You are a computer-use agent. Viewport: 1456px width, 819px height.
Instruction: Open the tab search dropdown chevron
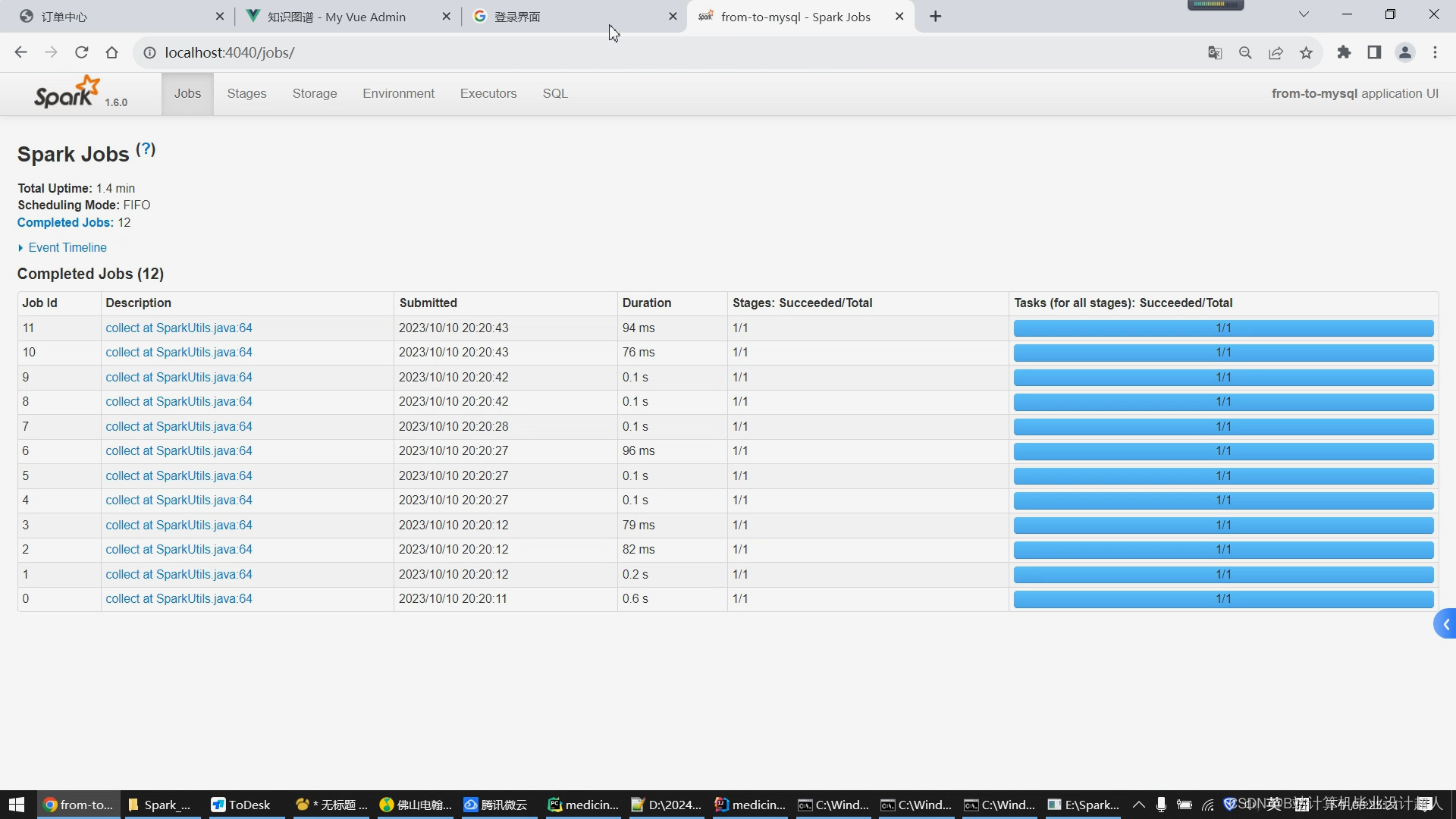(x=1304, y=14)
